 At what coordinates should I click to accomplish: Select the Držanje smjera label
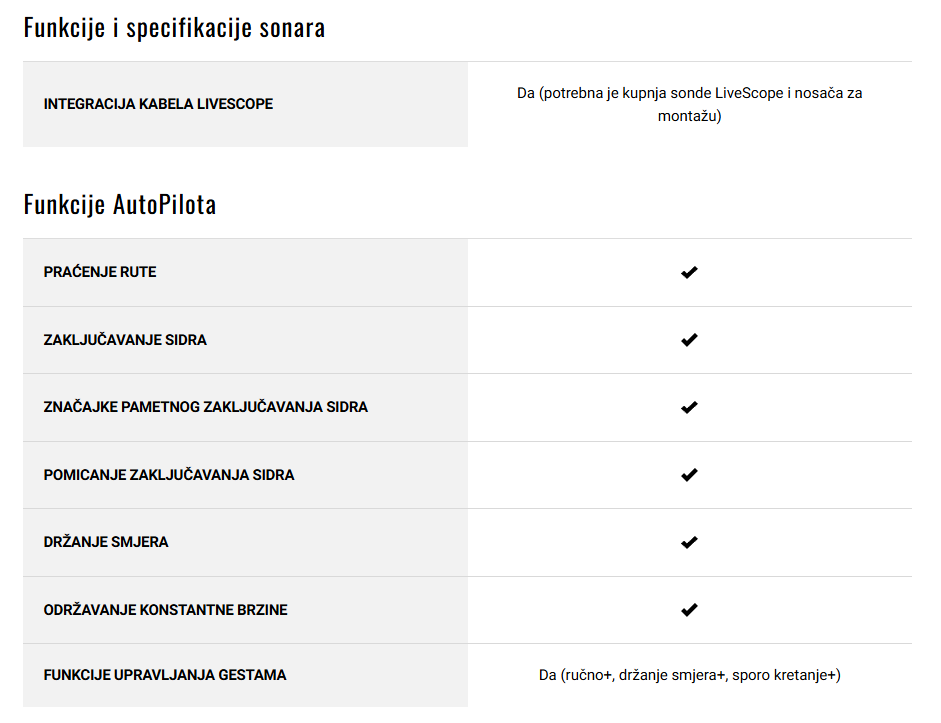pos(106,542)
